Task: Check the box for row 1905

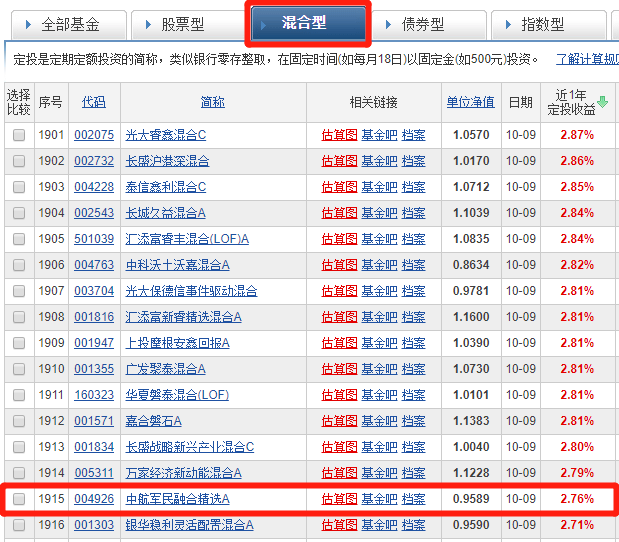Action: (19, 239)
